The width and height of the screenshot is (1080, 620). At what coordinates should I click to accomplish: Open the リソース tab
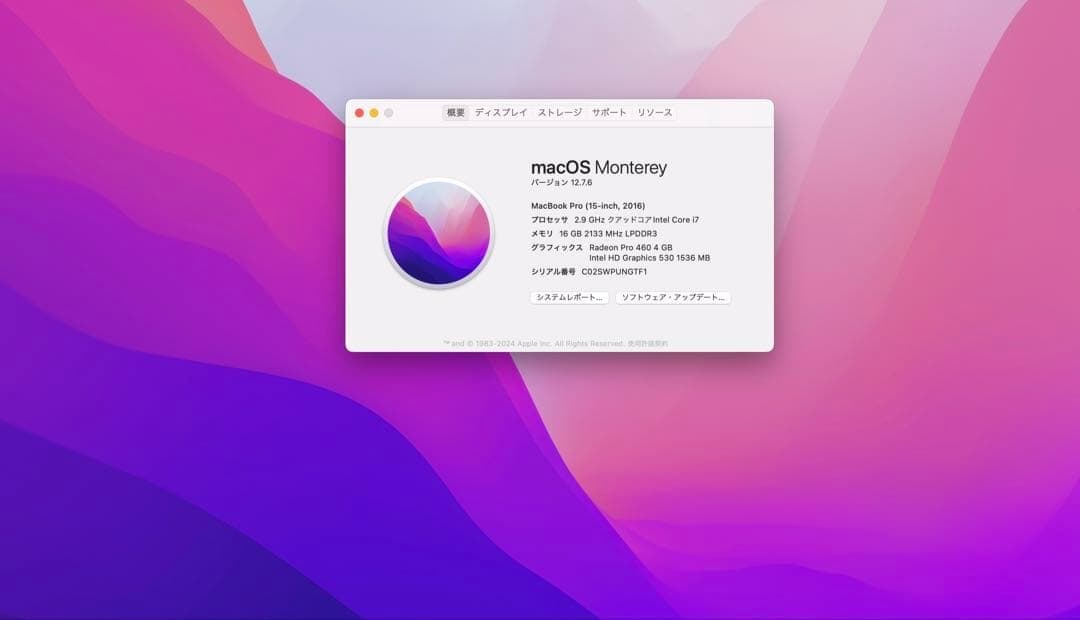(x=655, y=113)
